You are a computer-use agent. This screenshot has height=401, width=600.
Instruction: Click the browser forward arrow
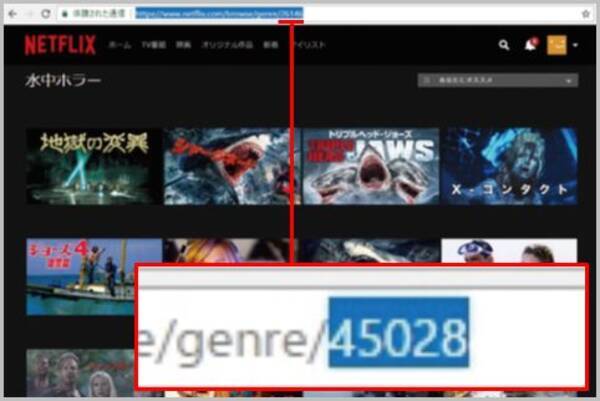29,14
